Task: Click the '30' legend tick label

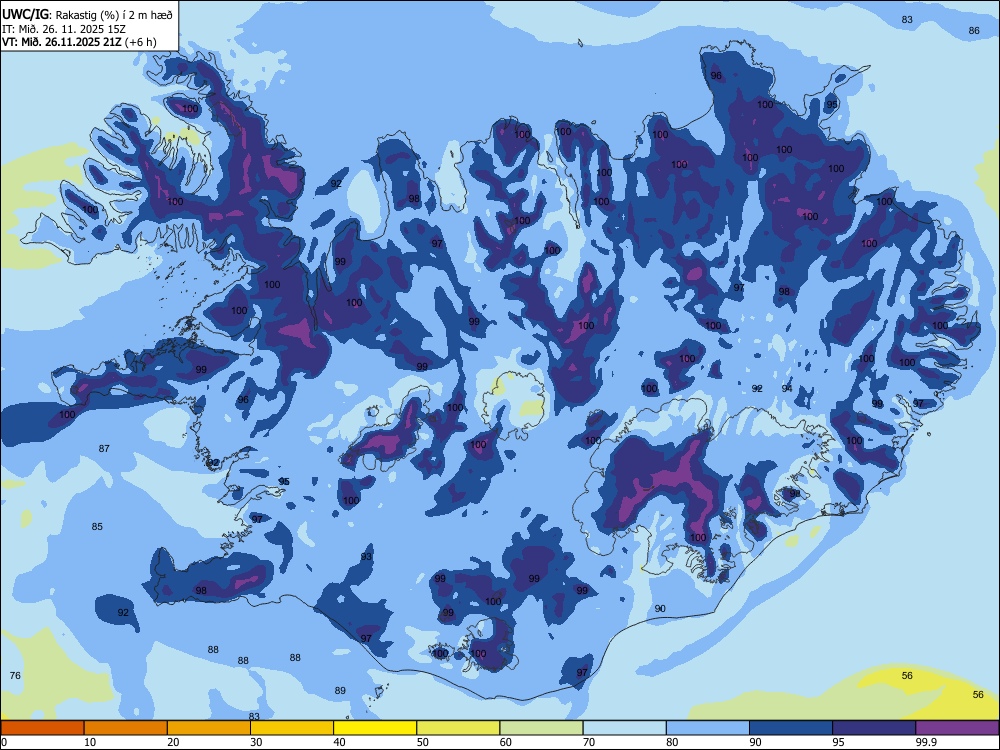Action: (x=256, y=742)
